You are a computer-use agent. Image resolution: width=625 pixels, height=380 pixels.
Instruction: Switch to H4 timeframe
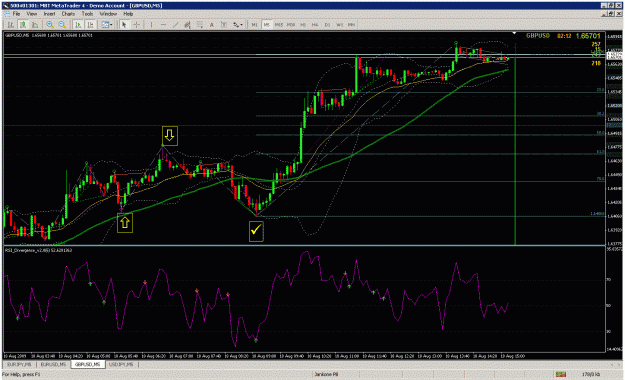315,25
